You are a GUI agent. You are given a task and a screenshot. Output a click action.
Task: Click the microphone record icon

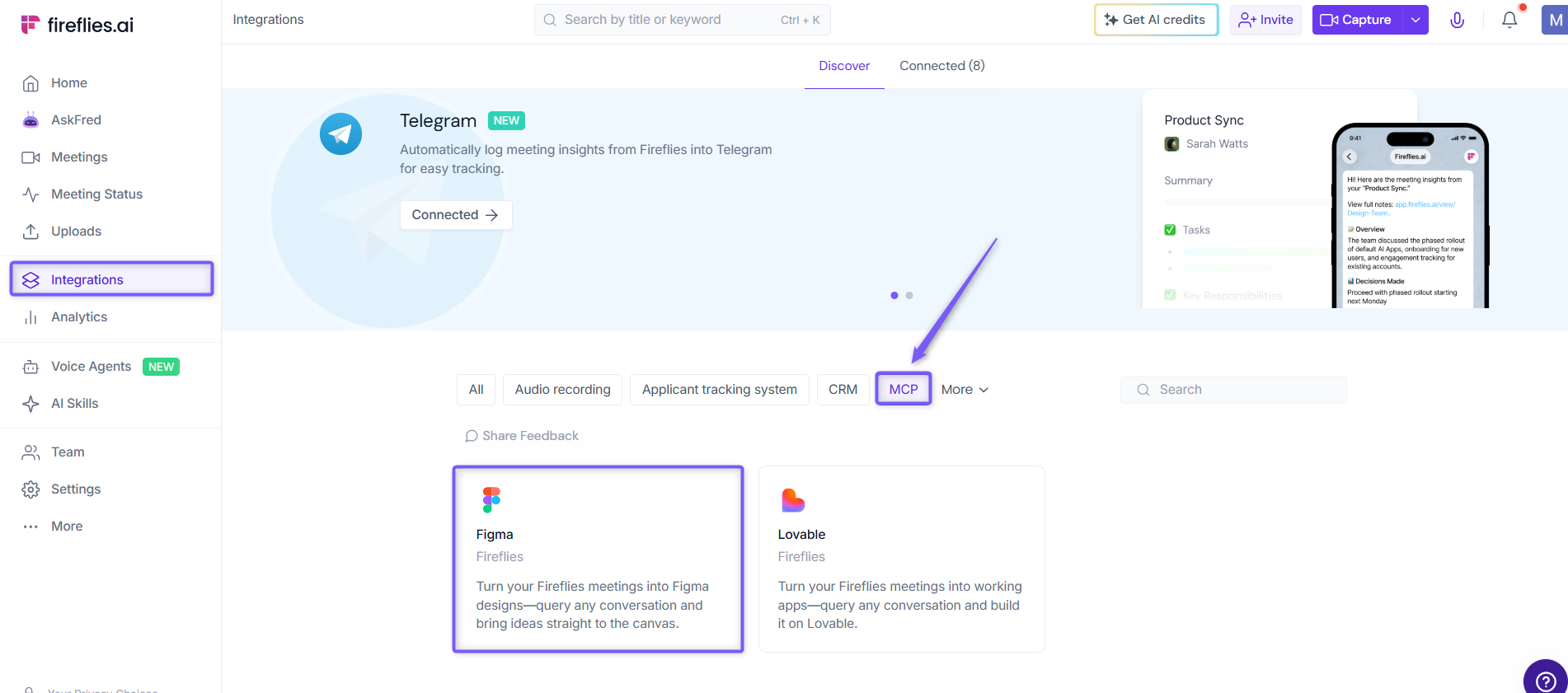coord(1458,20)
